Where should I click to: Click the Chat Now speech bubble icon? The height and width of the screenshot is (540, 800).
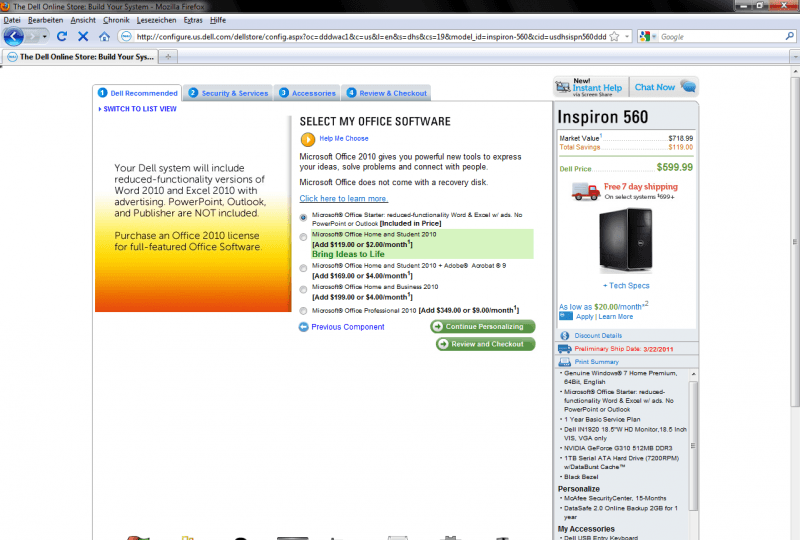pyautogui.click(x=688, y=86)
